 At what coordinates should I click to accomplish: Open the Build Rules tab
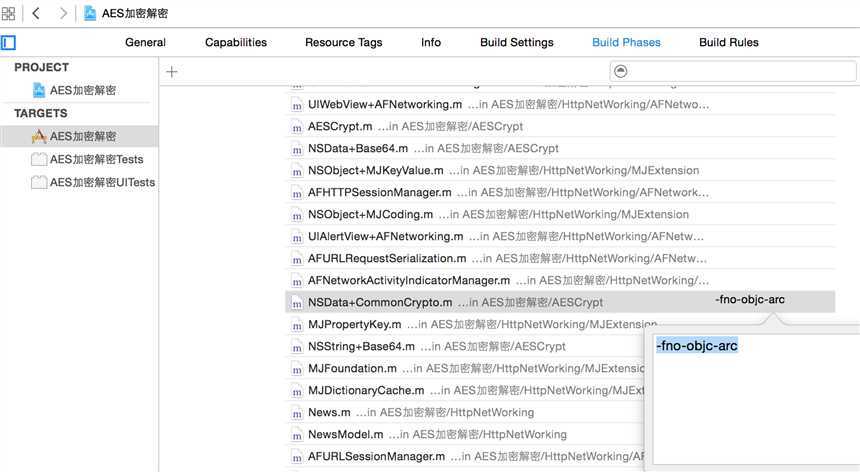728,42
